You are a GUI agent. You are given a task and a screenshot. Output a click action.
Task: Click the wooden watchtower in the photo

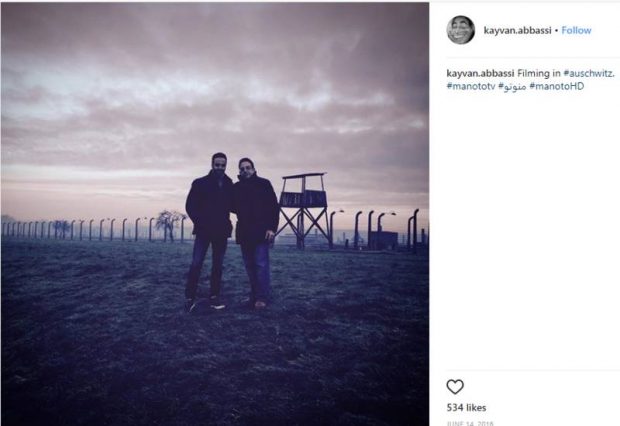(302, 204)
